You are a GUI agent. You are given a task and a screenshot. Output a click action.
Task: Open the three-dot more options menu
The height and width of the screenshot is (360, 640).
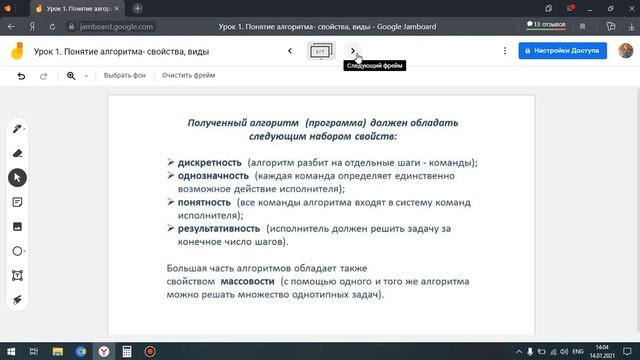point(505,51)
